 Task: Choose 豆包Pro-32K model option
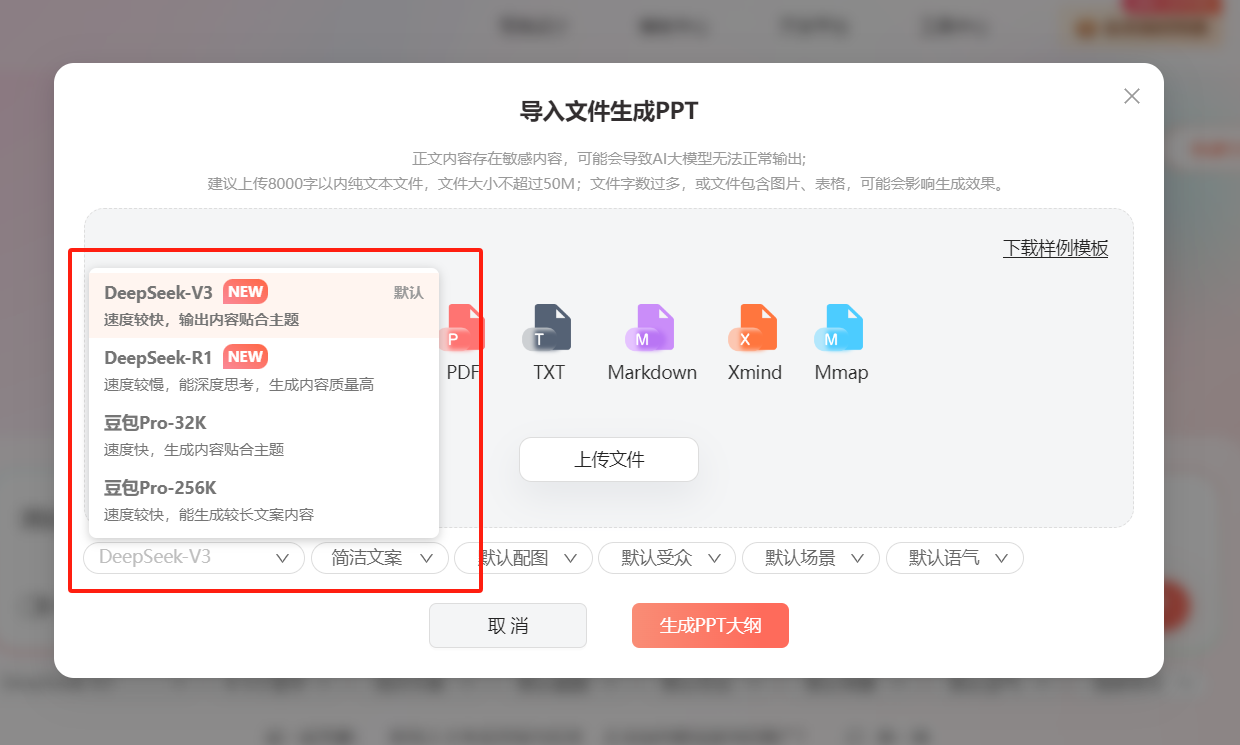(x=264, y=435)
